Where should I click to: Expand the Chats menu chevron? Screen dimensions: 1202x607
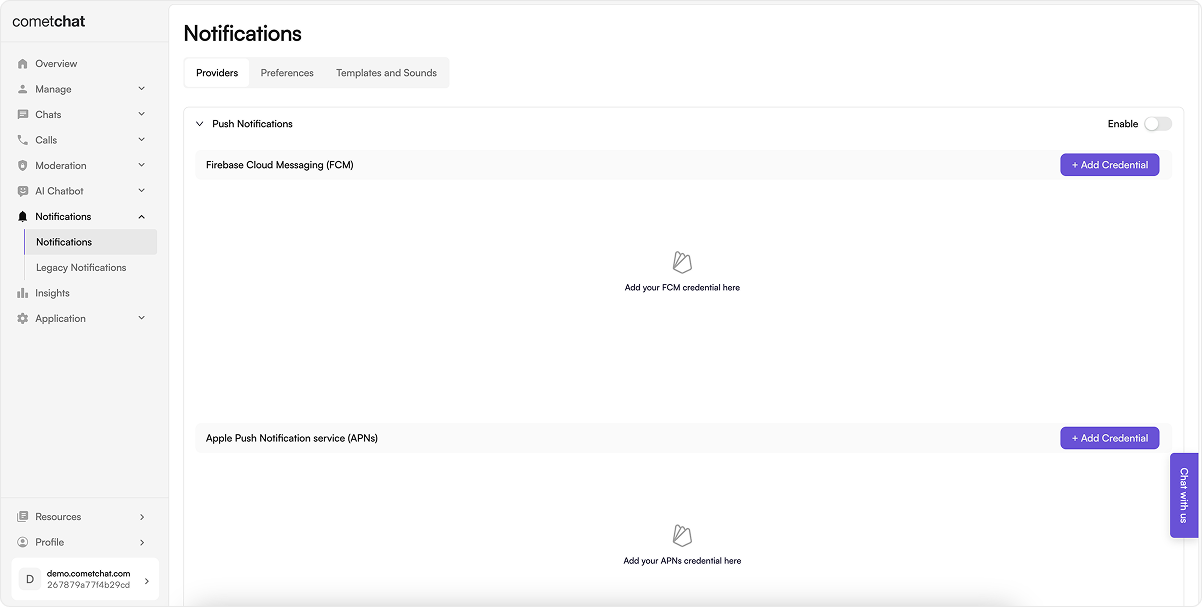click(x=141, y=114)
